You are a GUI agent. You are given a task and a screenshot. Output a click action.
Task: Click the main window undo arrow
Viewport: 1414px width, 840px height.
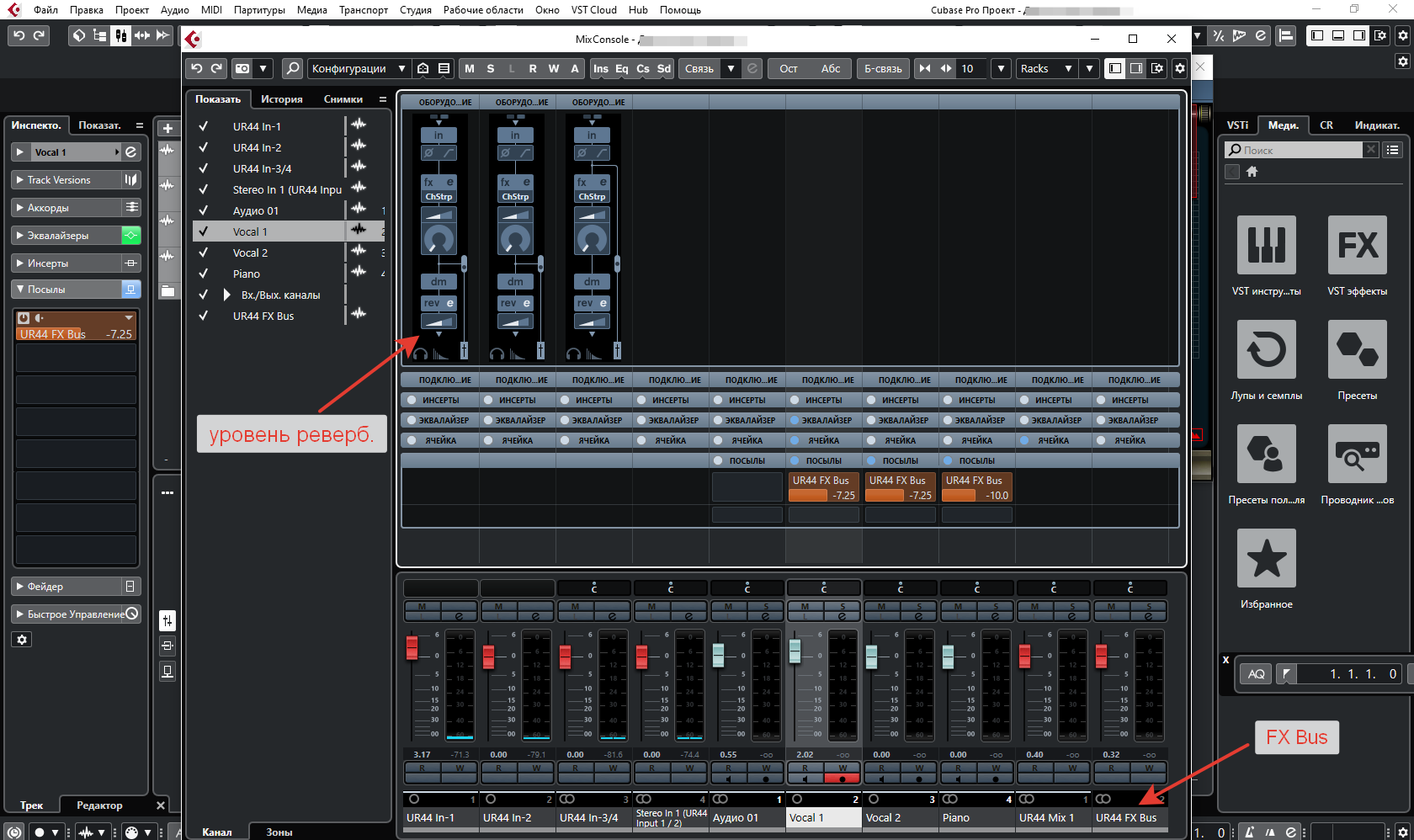(x=19, y=35)
